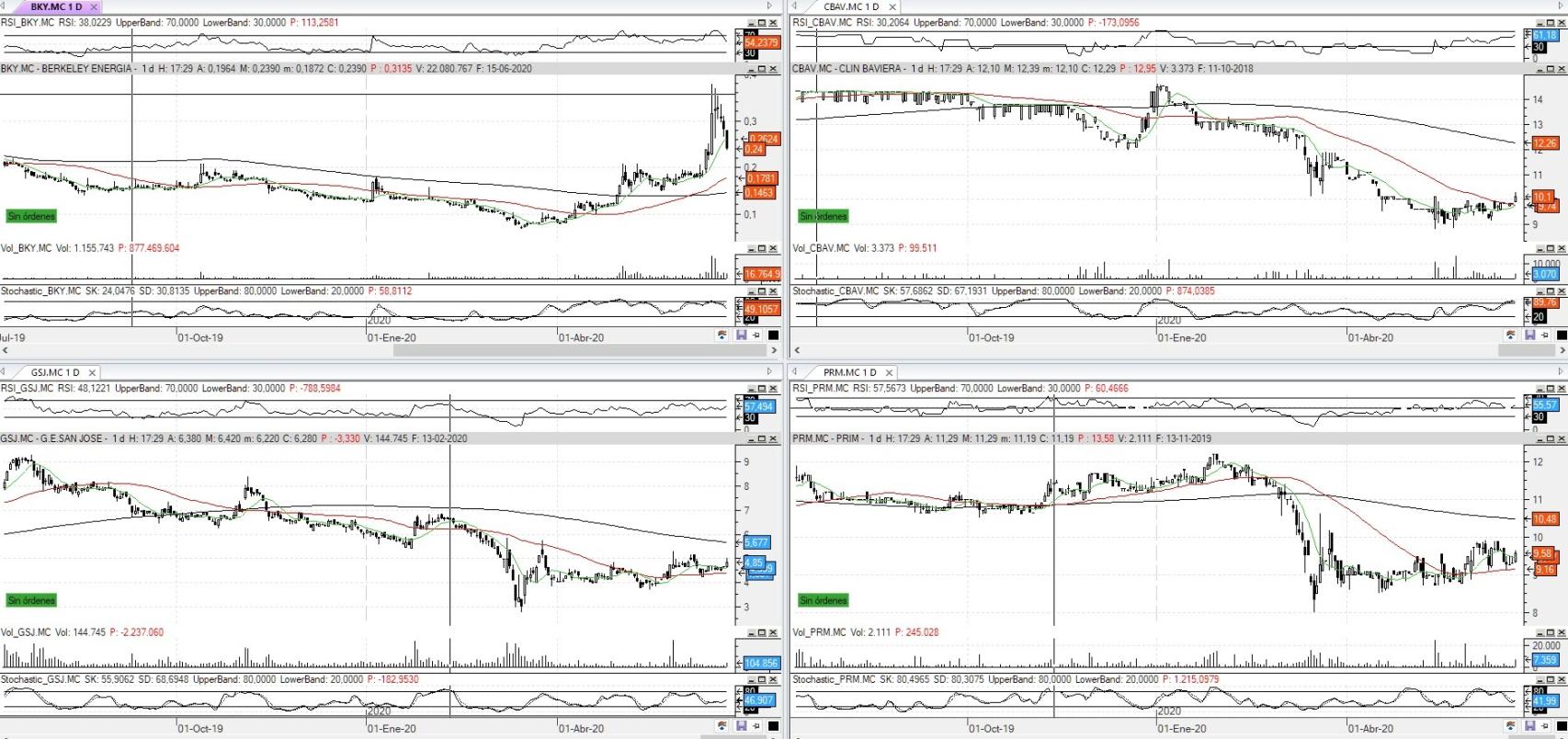
Task: Open the template icon under the BKY.MC chart
Action: [722, 335]
